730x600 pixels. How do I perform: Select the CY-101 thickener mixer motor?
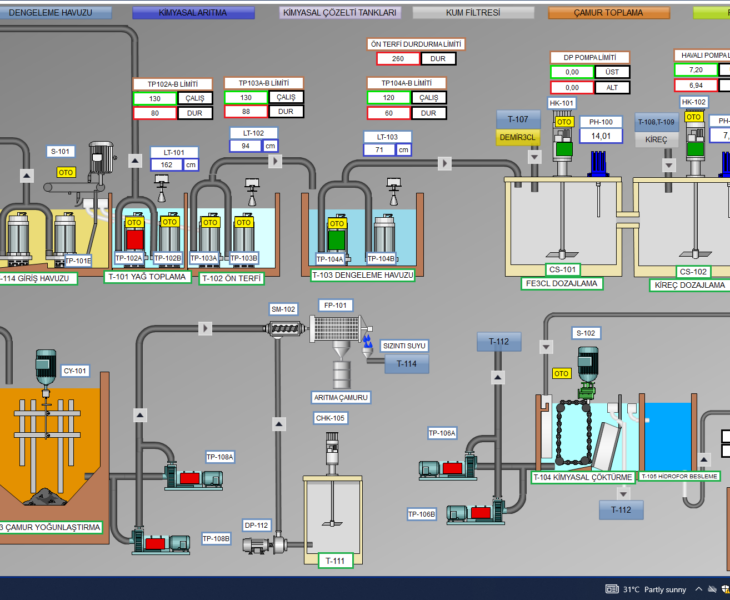pos(44,367)
